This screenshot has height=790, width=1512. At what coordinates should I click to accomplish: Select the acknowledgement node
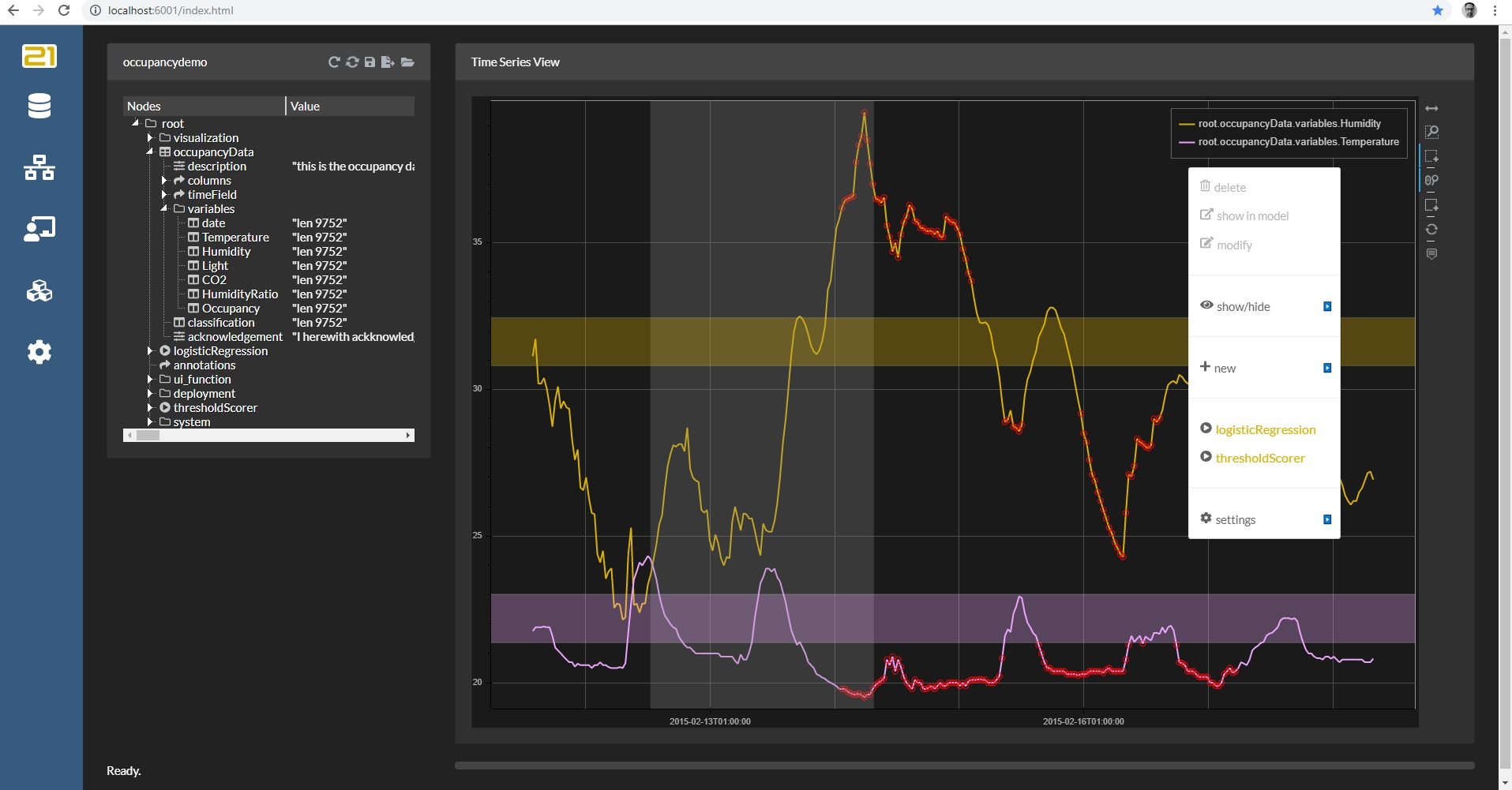point(234,337)
